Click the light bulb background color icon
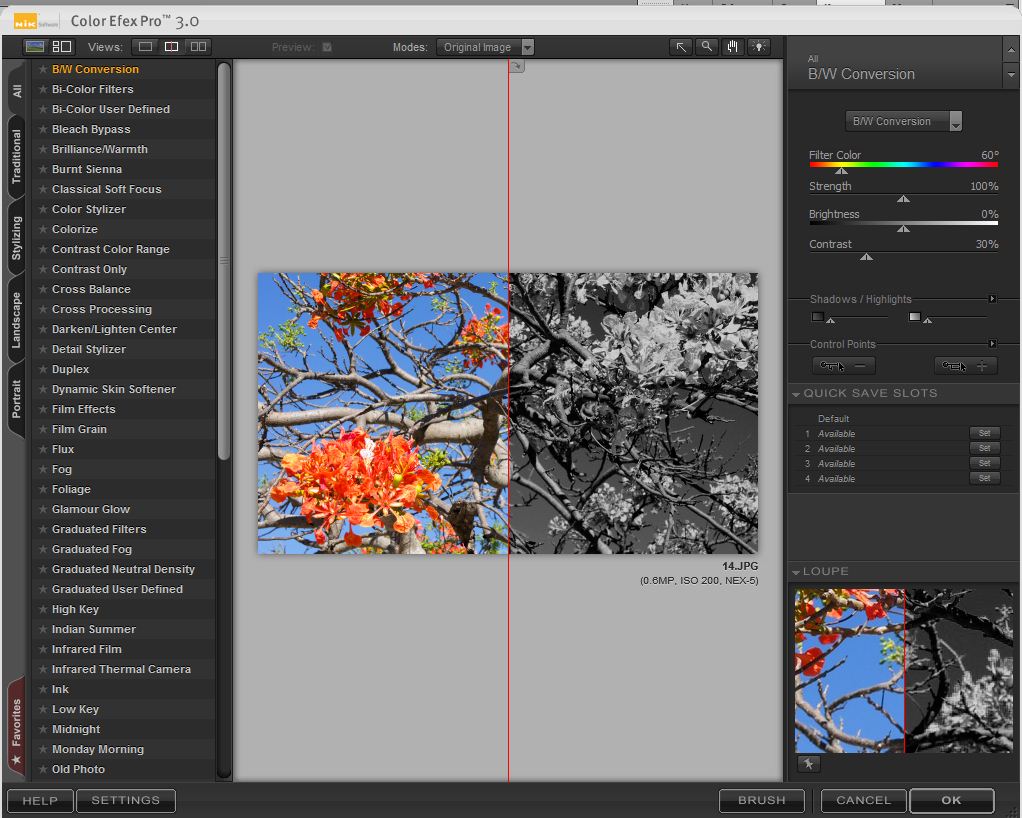1022x818 pixels. (x=759, y=47)
